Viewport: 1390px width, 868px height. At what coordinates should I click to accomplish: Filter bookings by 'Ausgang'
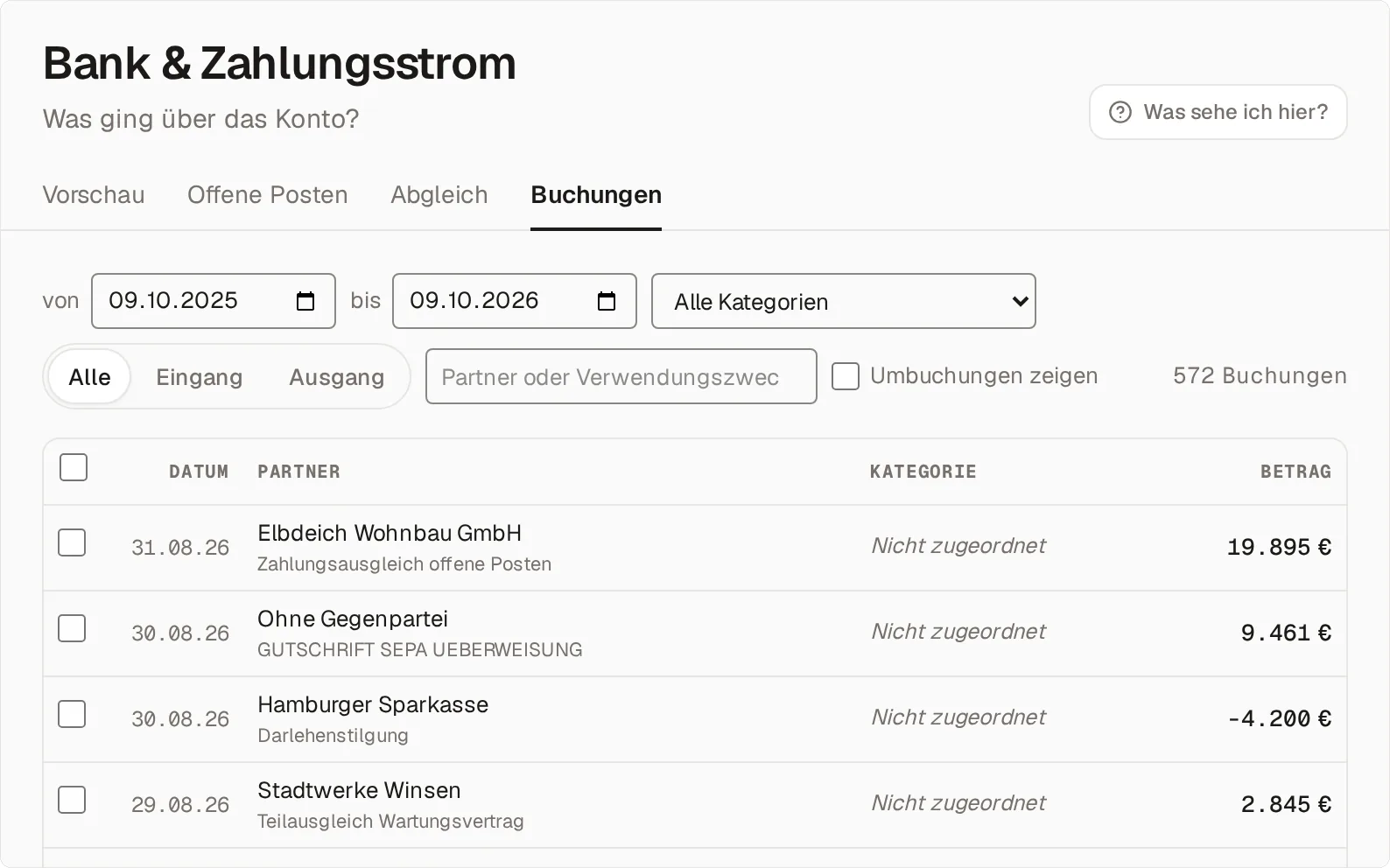(337, 376)
